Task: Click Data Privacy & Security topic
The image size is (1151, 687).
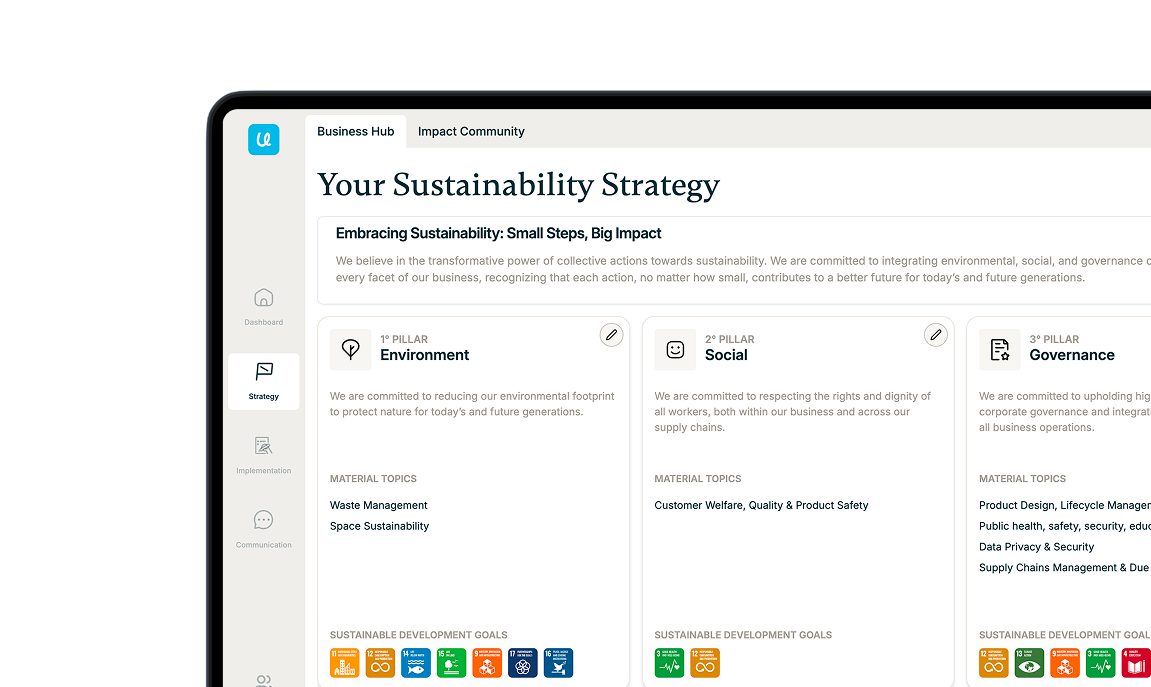Action: pyautogui.click(x=1036, y=547)
